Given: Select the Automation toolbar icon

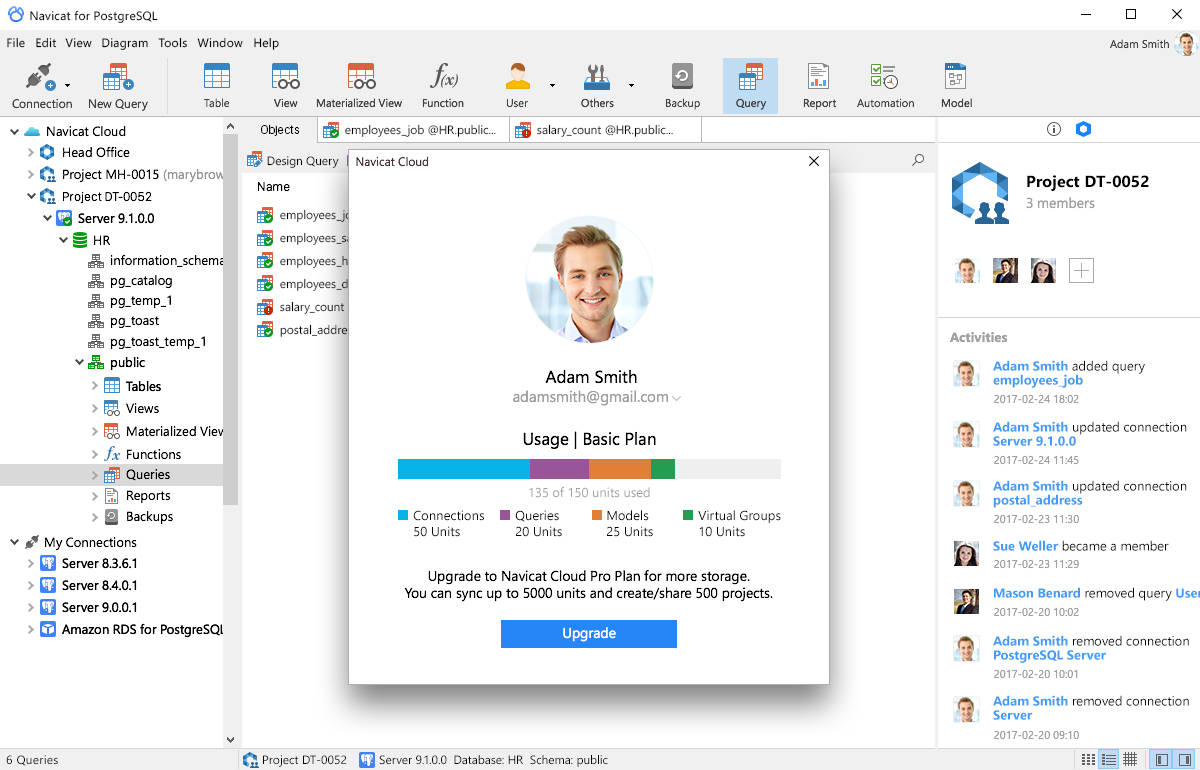Looking at the screenshot, I should pos(885,86).
